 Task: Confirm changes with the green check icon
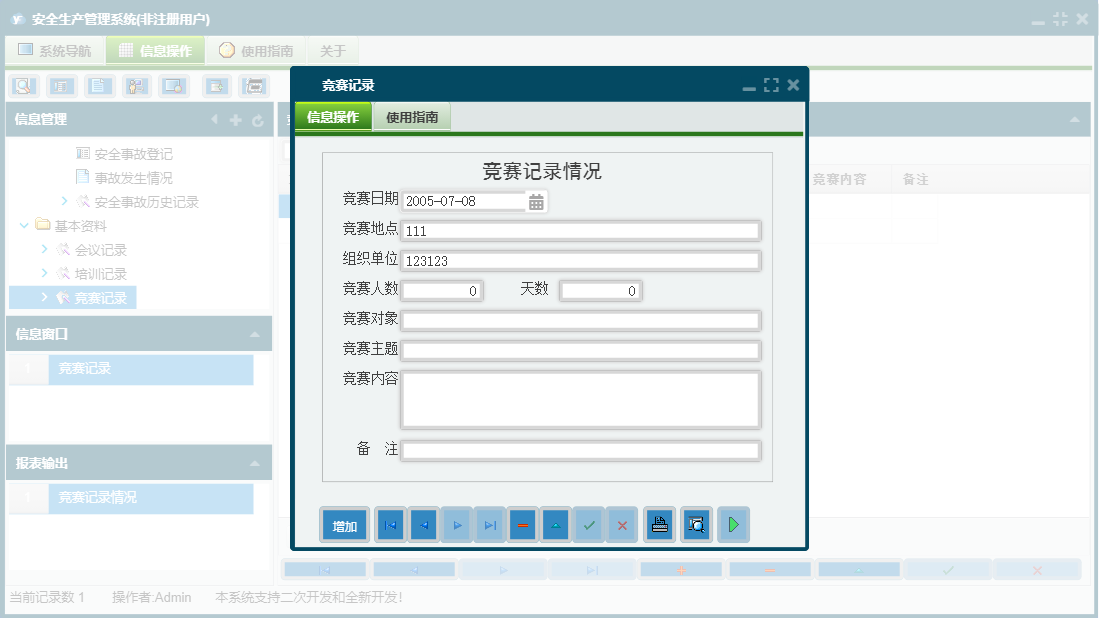(x=589, y=524)
